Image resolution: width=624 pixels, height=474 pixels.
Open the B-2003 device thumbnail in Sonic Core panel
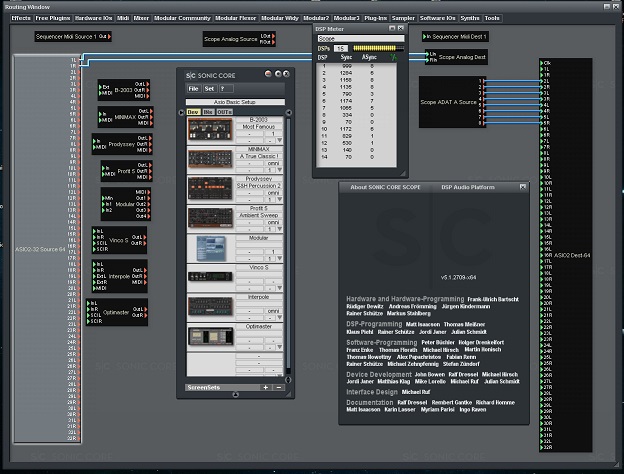pos(210,130)
